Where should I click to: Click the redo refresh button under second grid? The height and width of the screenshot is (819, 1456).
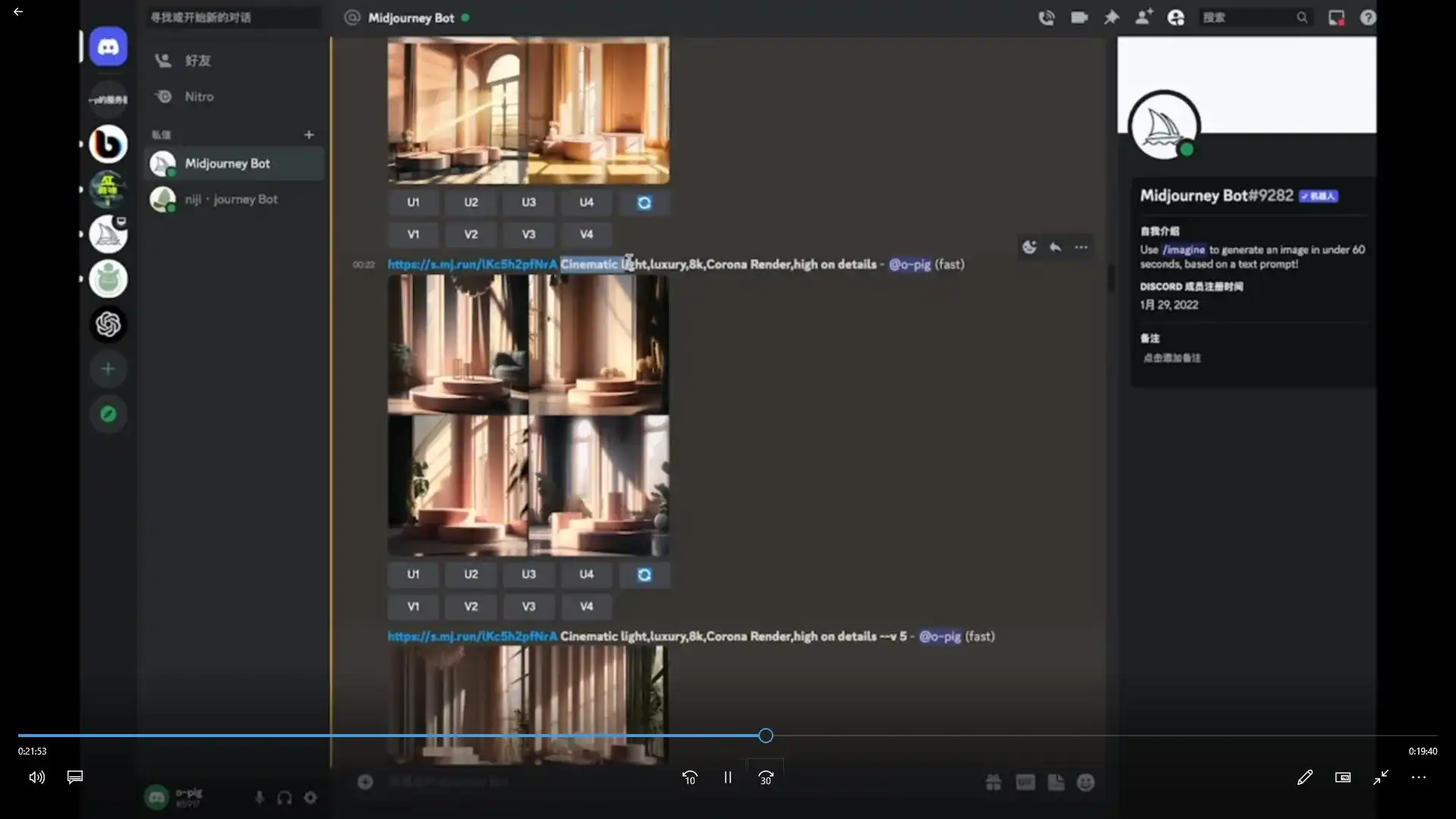(x=644, y=575)
